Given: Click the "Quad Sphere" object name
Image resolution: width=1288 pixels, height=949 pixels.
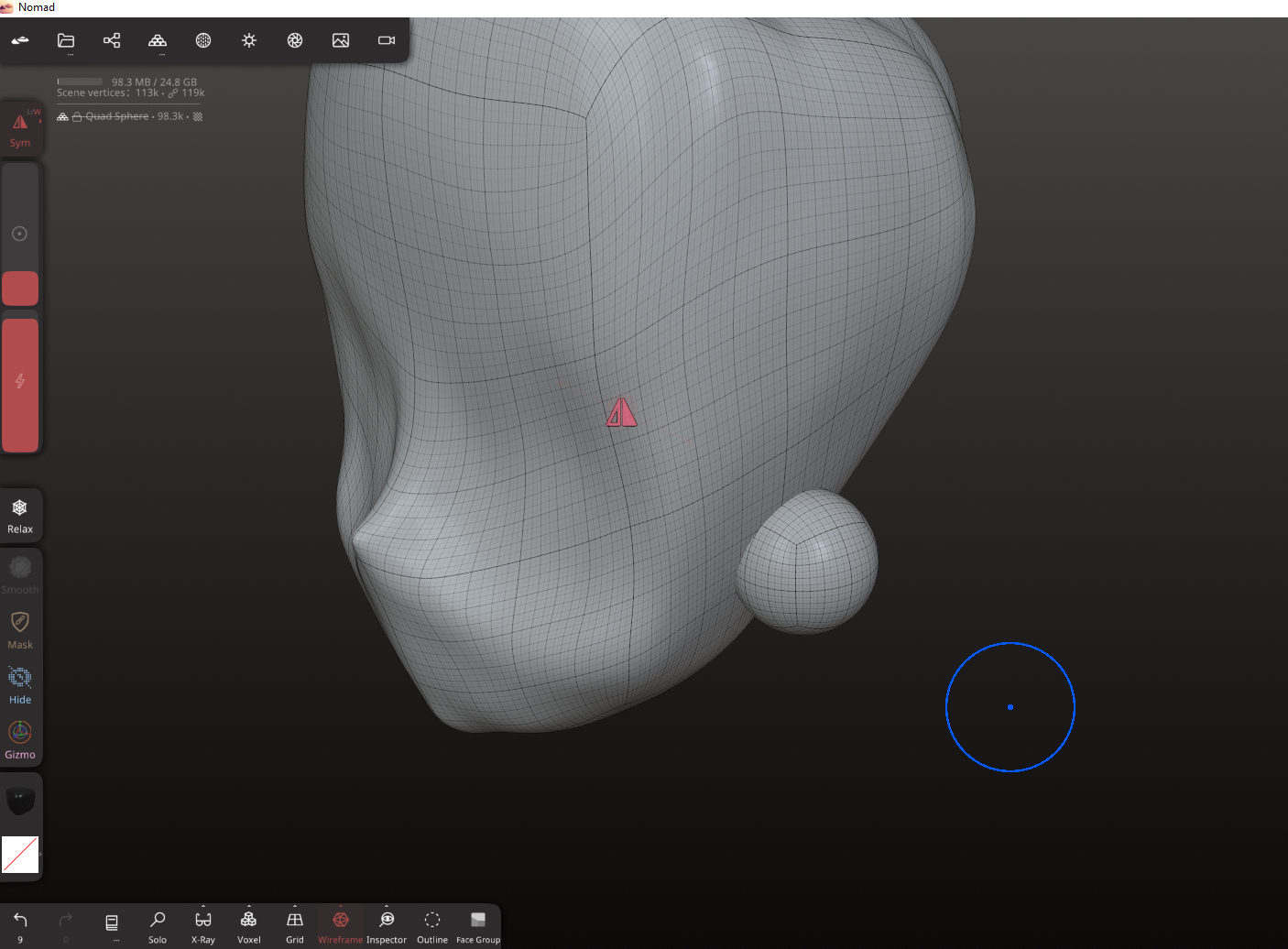Looking at the screenshot, I should pos(117,116).
